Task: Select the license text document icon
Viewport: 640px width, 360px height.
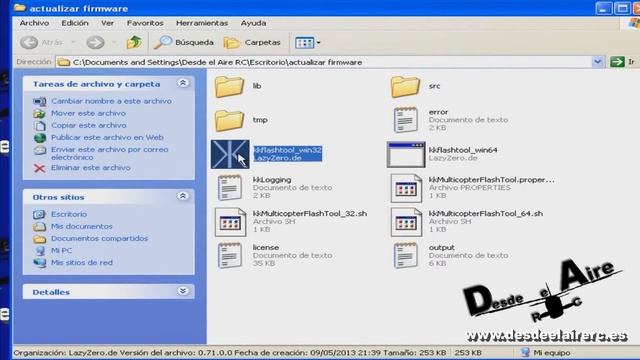Action: [x=230, y=256]
